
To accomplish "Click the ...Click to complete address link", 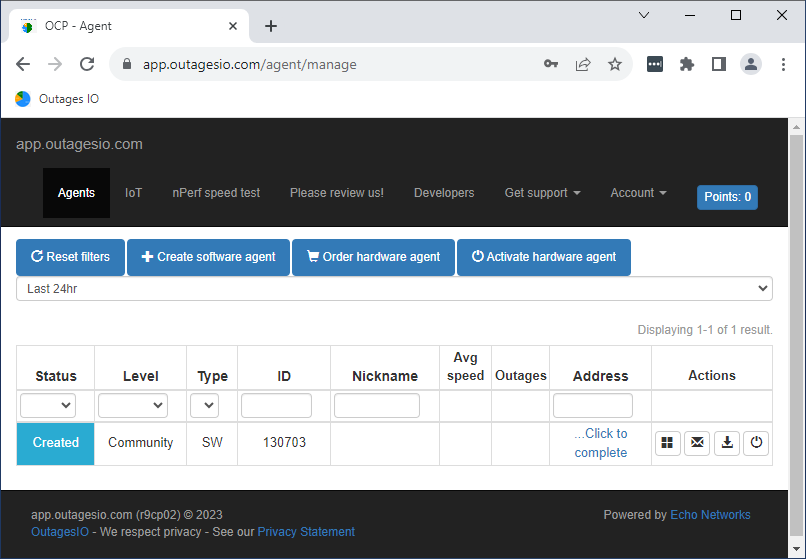I will (600, 443).
